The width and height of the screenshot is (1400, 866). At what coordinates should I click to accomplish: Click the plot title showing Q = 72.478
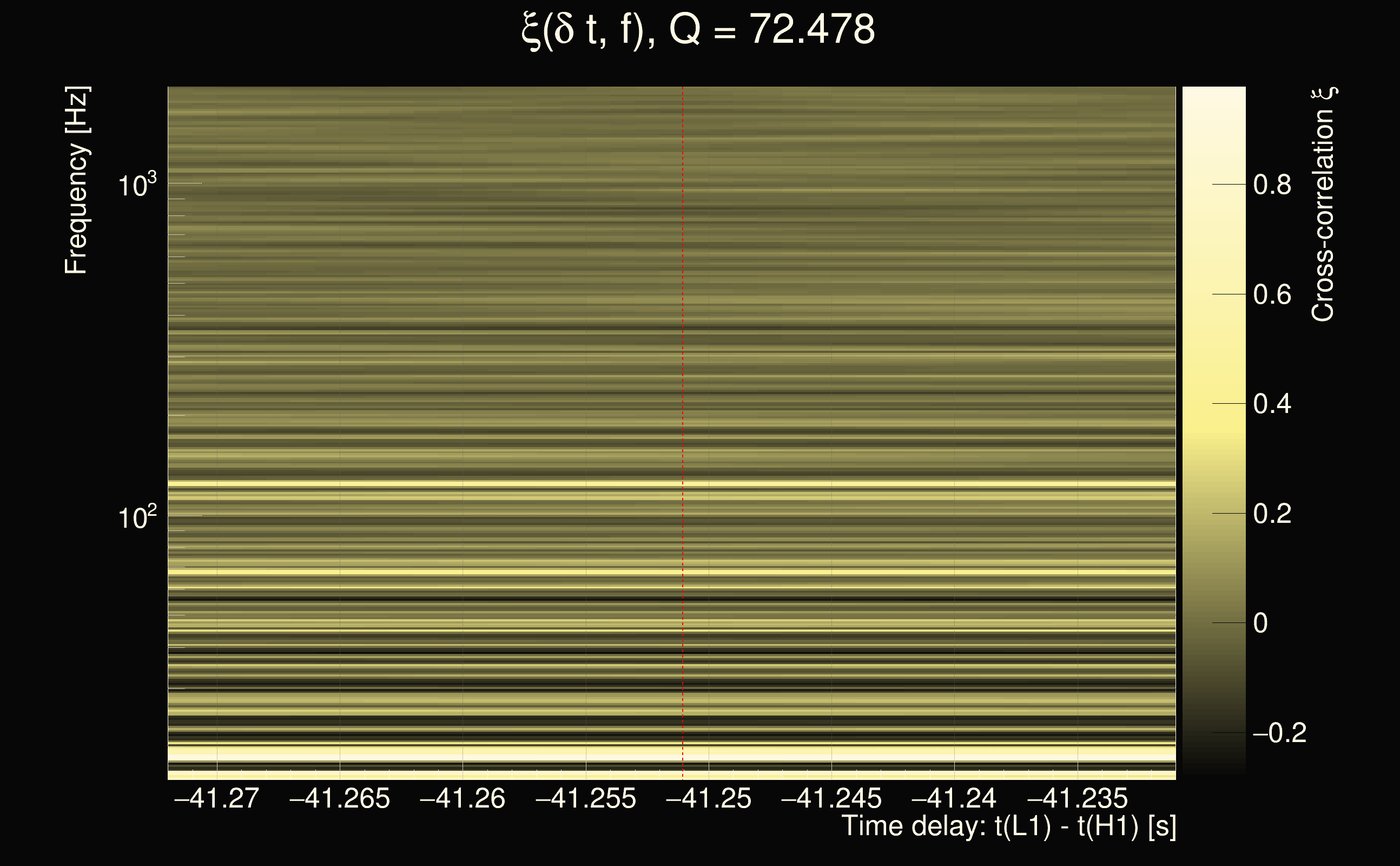pyautogui.click(x=698, y=30)
